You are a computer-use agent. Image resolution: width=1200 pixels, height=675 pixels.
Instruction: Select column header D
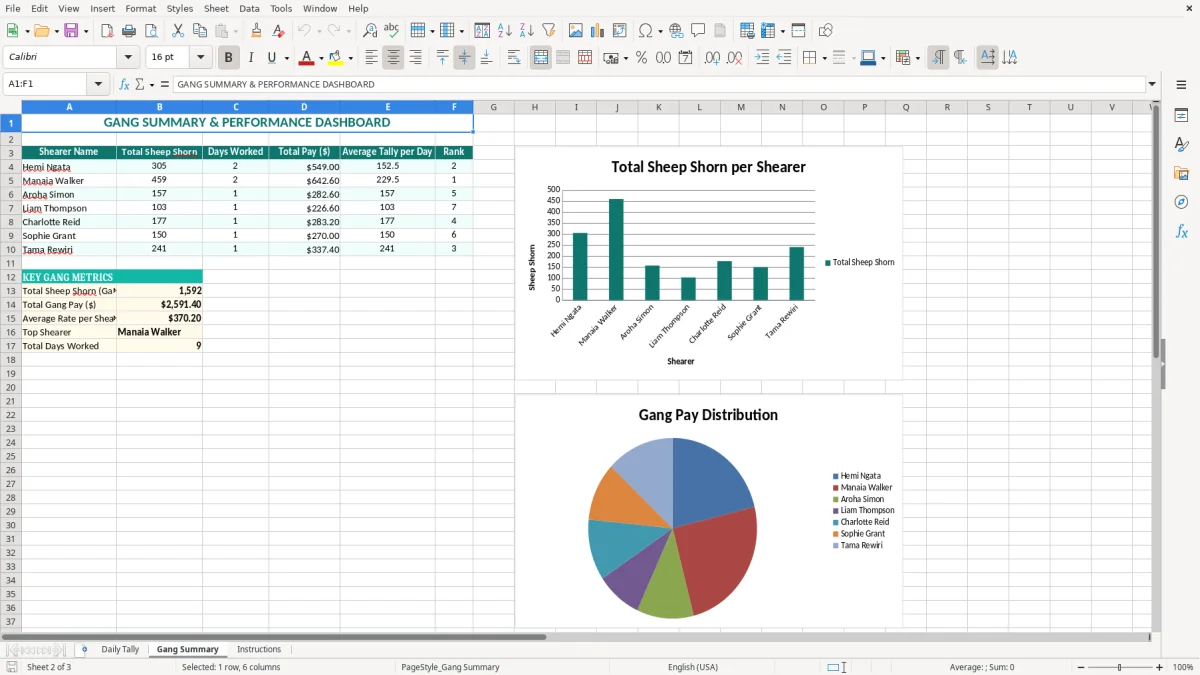(304, 107)
